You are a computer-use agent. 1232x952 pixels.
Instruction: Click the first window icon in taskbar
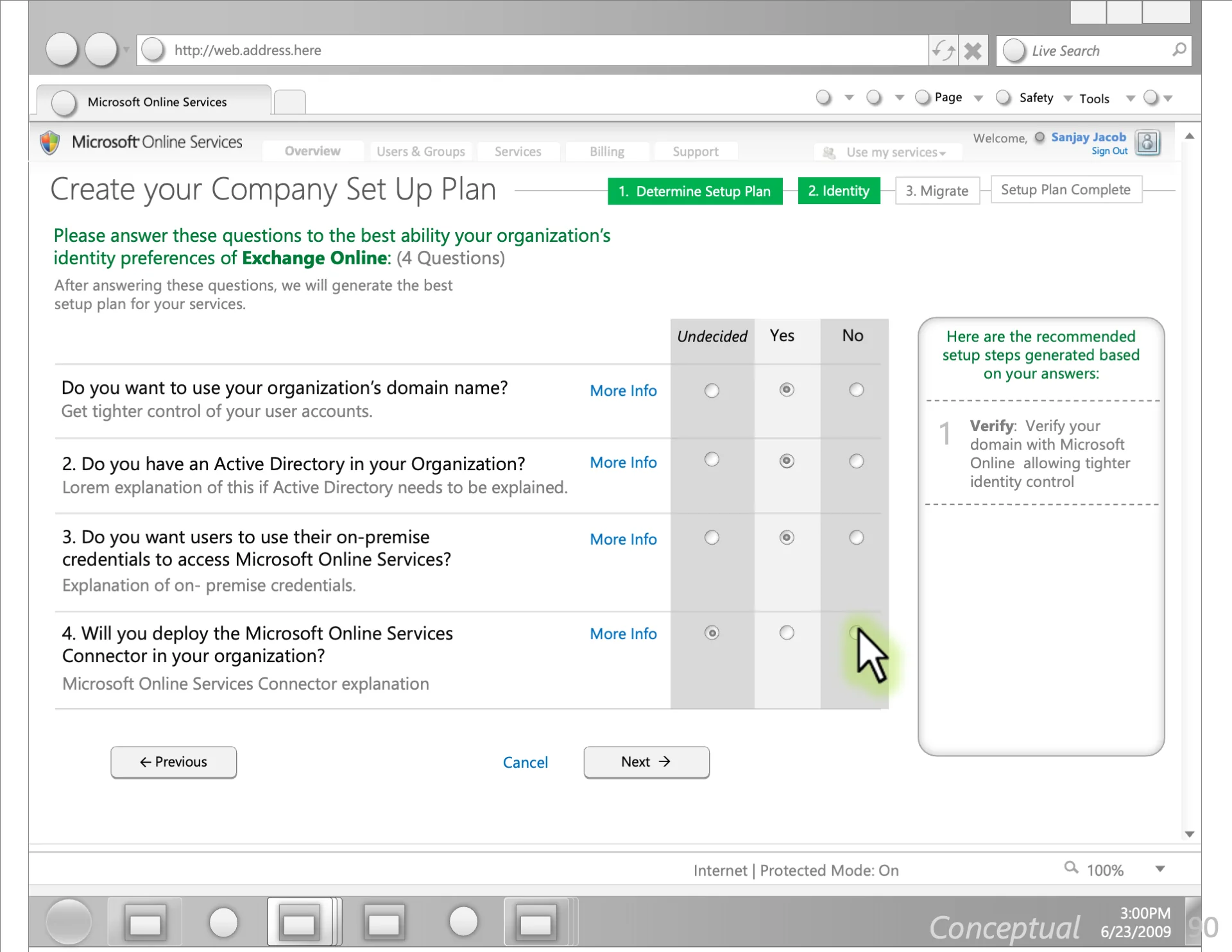pyautogui.click(x=145, y=923)
